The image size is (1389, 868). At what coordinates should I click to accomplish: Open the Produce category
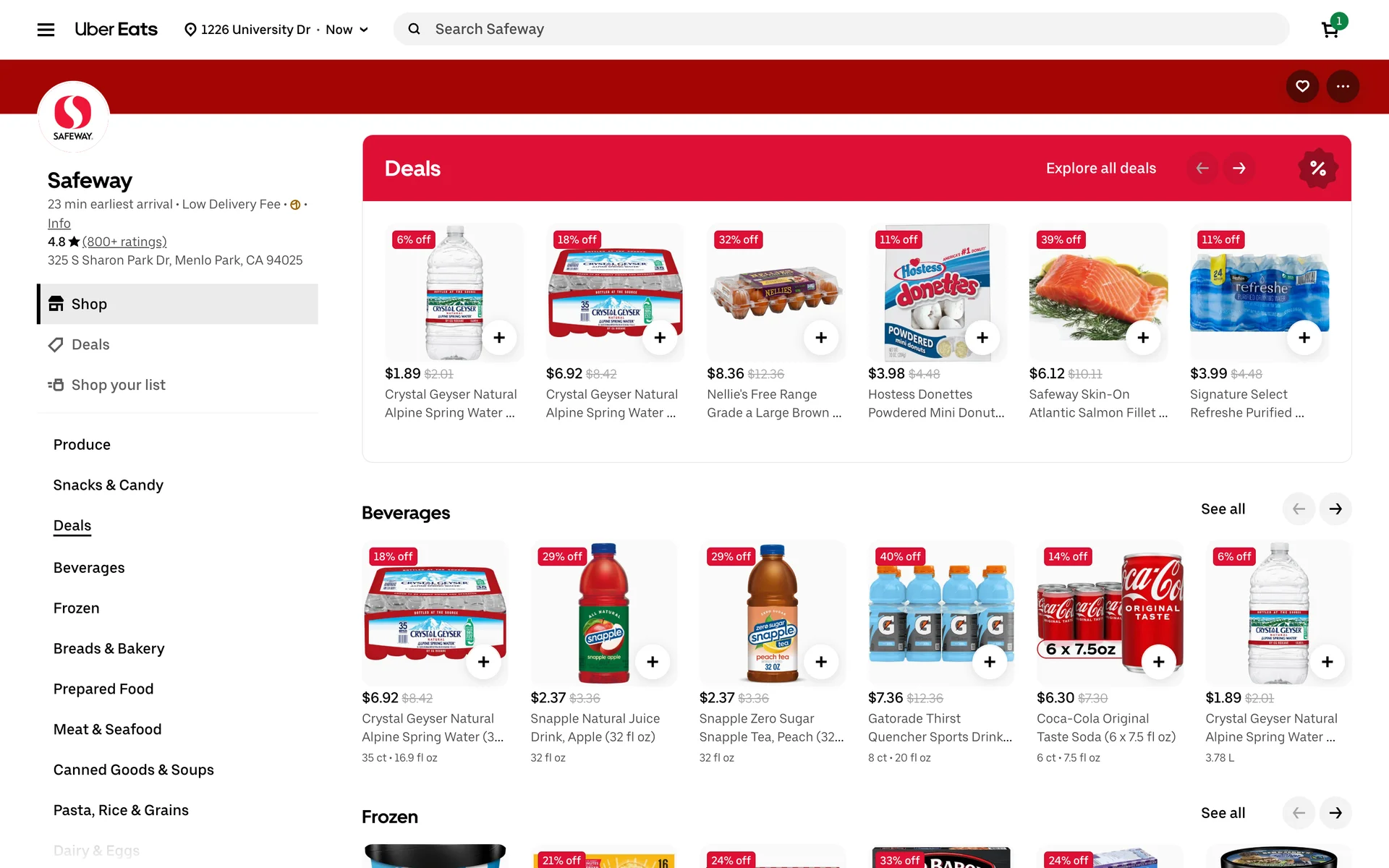[82, 444]
